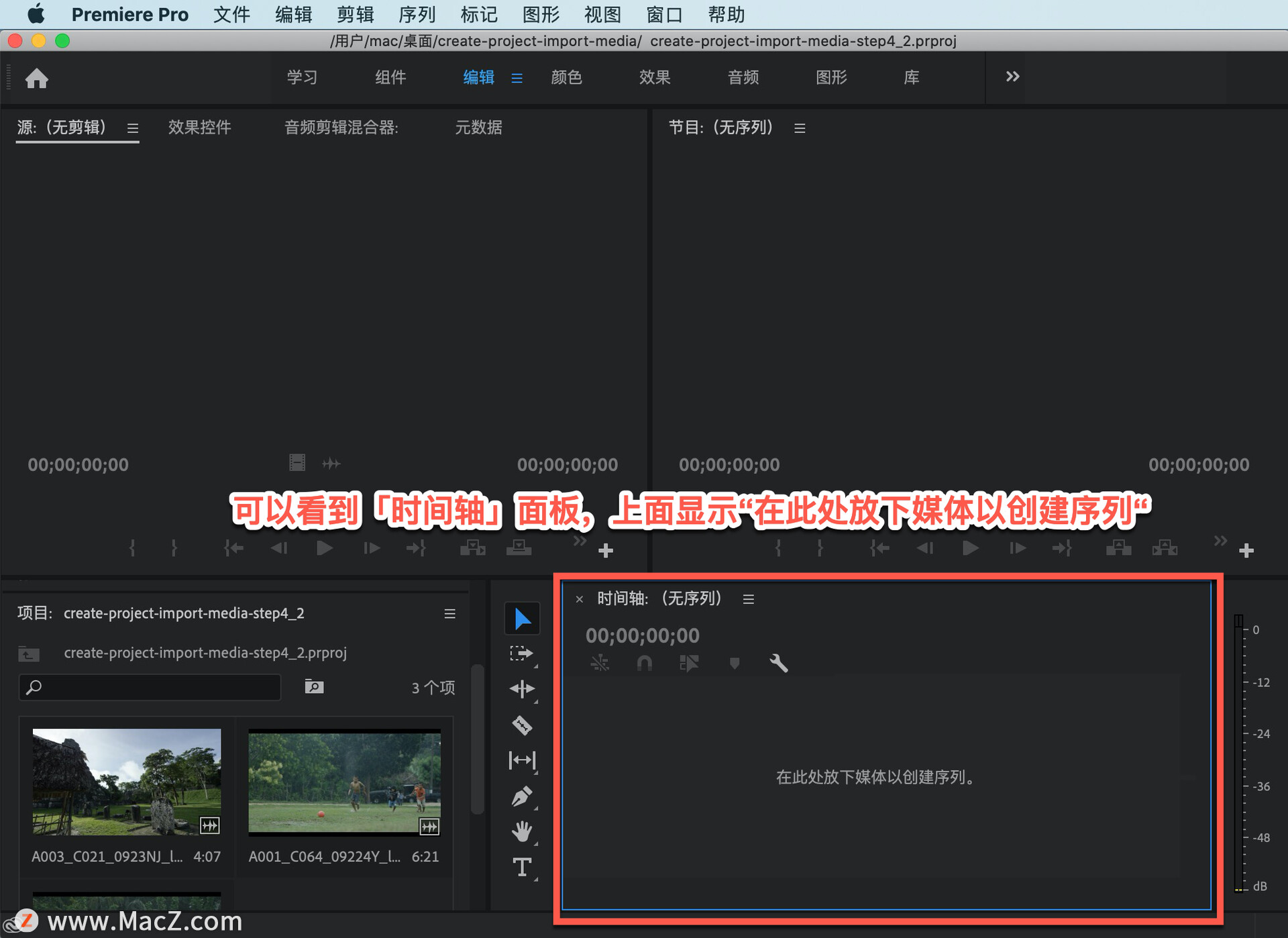Select the Slip tool
Screen dimensions: 1288x938
tap(522, 760)
